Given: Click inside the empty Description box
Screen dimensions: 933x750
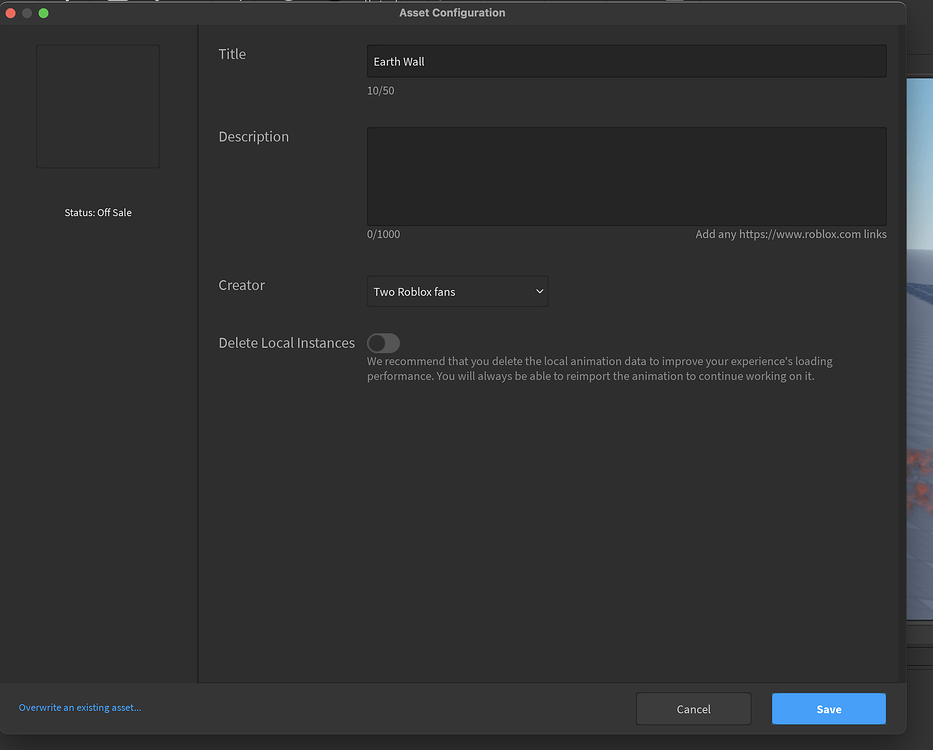Looking at the screenshot, I should point(626,173).
